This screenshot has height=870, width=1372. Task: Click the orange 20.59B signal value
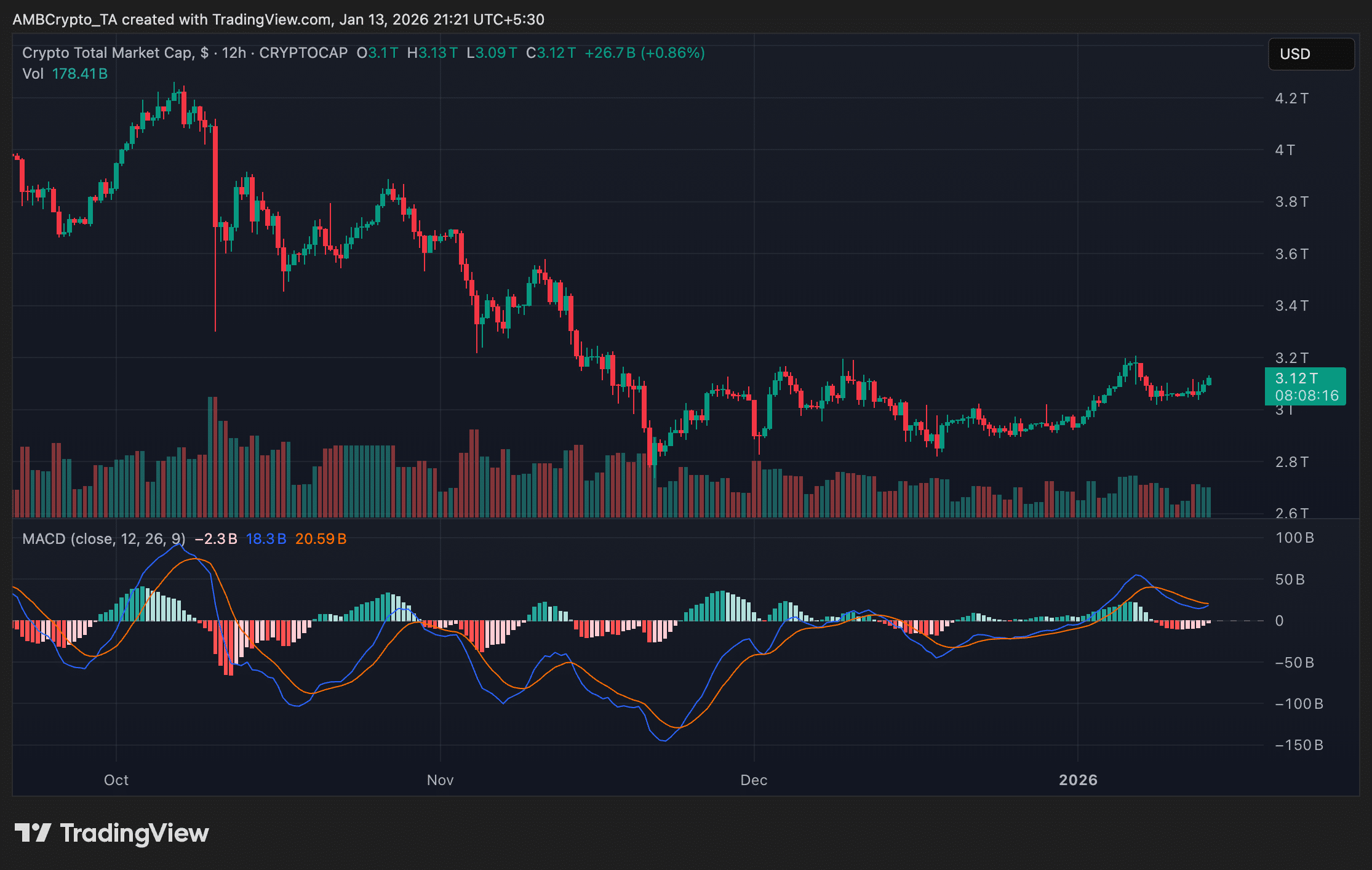pyautogui.click(x=321, y=539)
